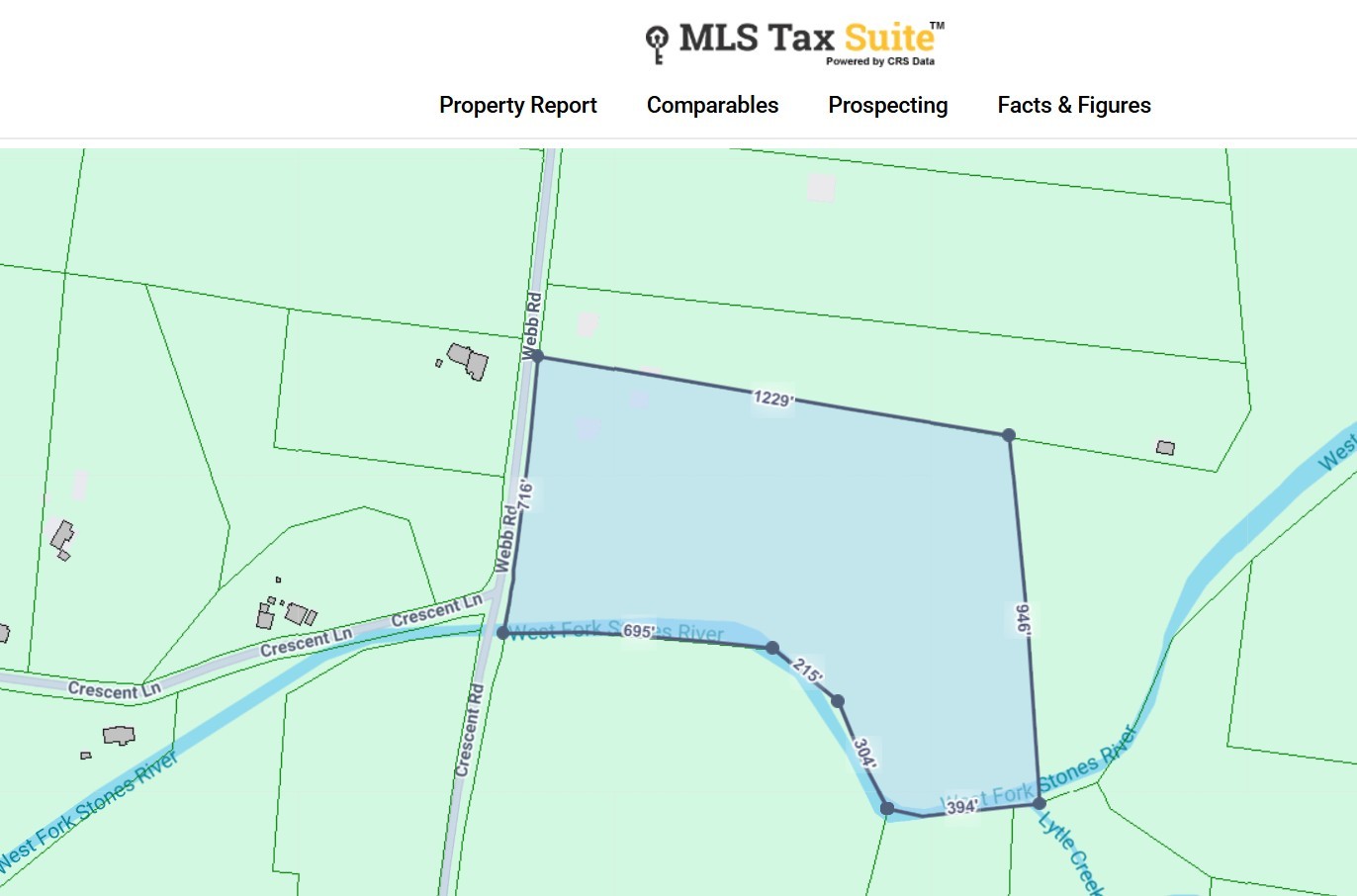Select the 695' river boundary label
1357x896 pixels.
pos(638,631)
